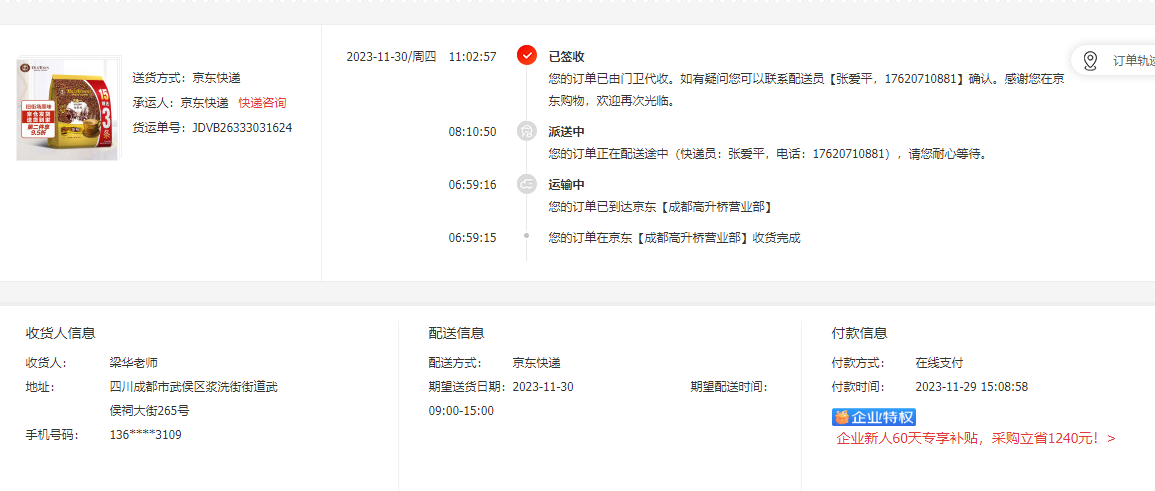This screenshot has height=491, width=1155.
Task: Click the date 2023-11-30/周四
Action: point(391,57)
